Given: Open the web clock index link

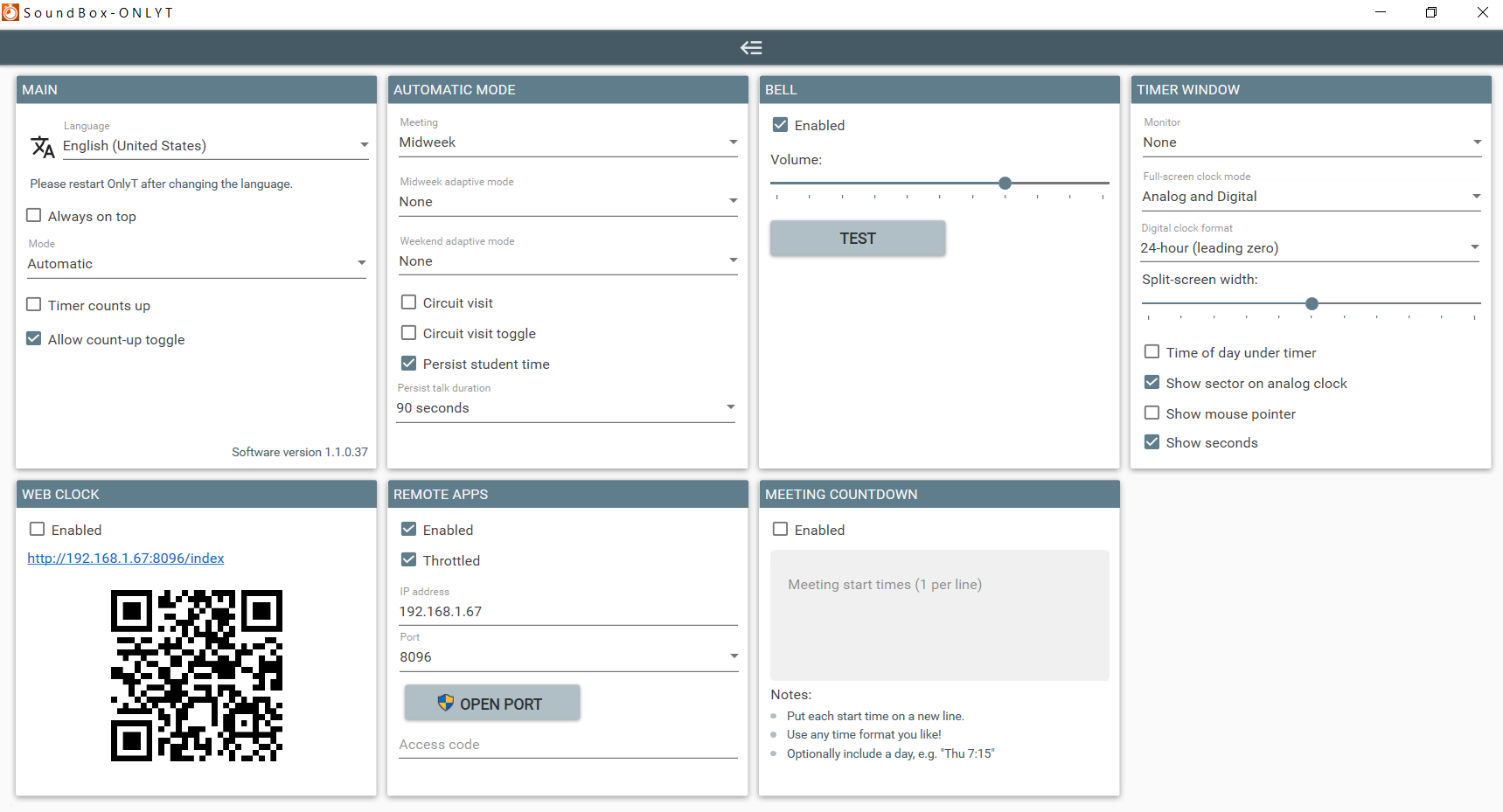Looking at the screenshot, I should 125,558.
